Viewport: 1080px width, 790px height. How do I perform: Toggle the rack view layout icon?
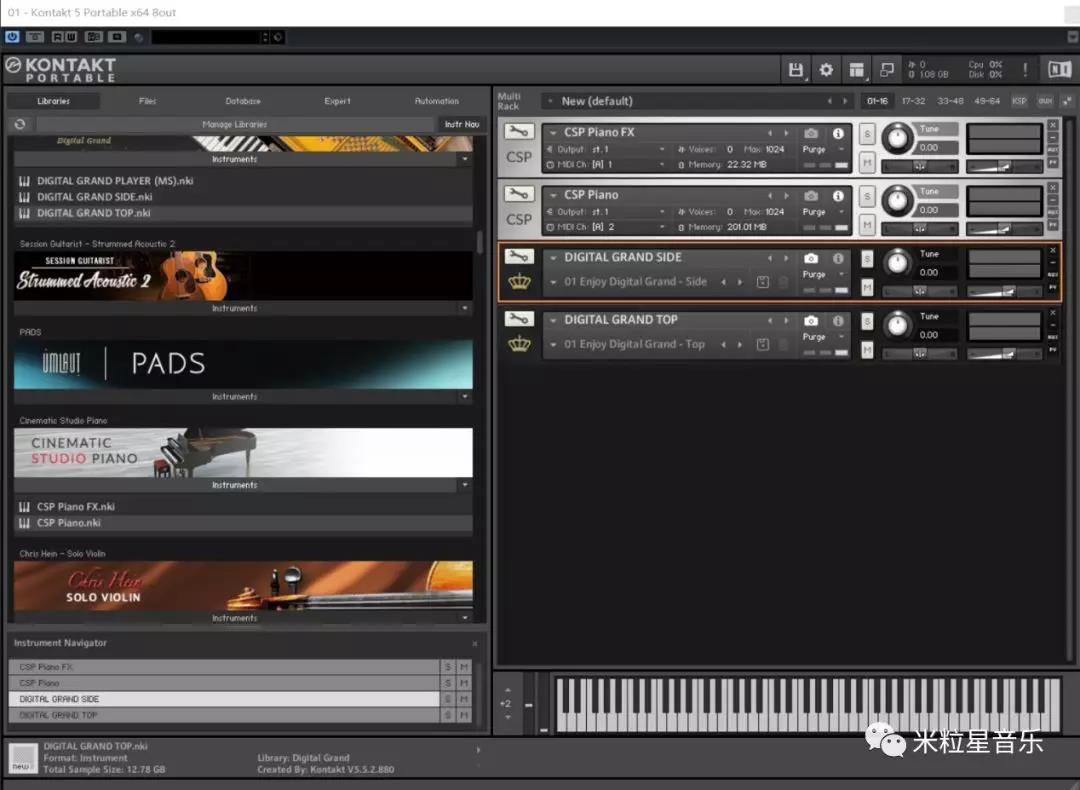856,69
